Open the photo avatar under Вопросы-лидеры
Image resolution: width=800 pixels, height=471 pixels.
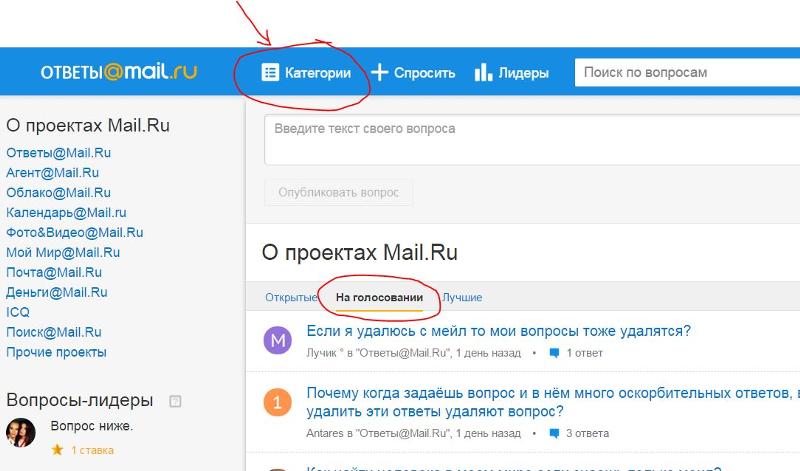pyautogui.click(x=20, y=433)
